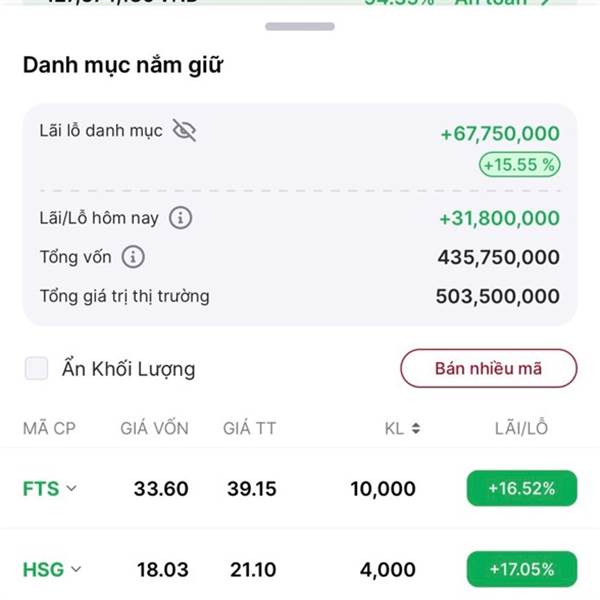Screen dimensions: 600x600
Task: Sort by the KL column arrows
Action: [416, 428]
